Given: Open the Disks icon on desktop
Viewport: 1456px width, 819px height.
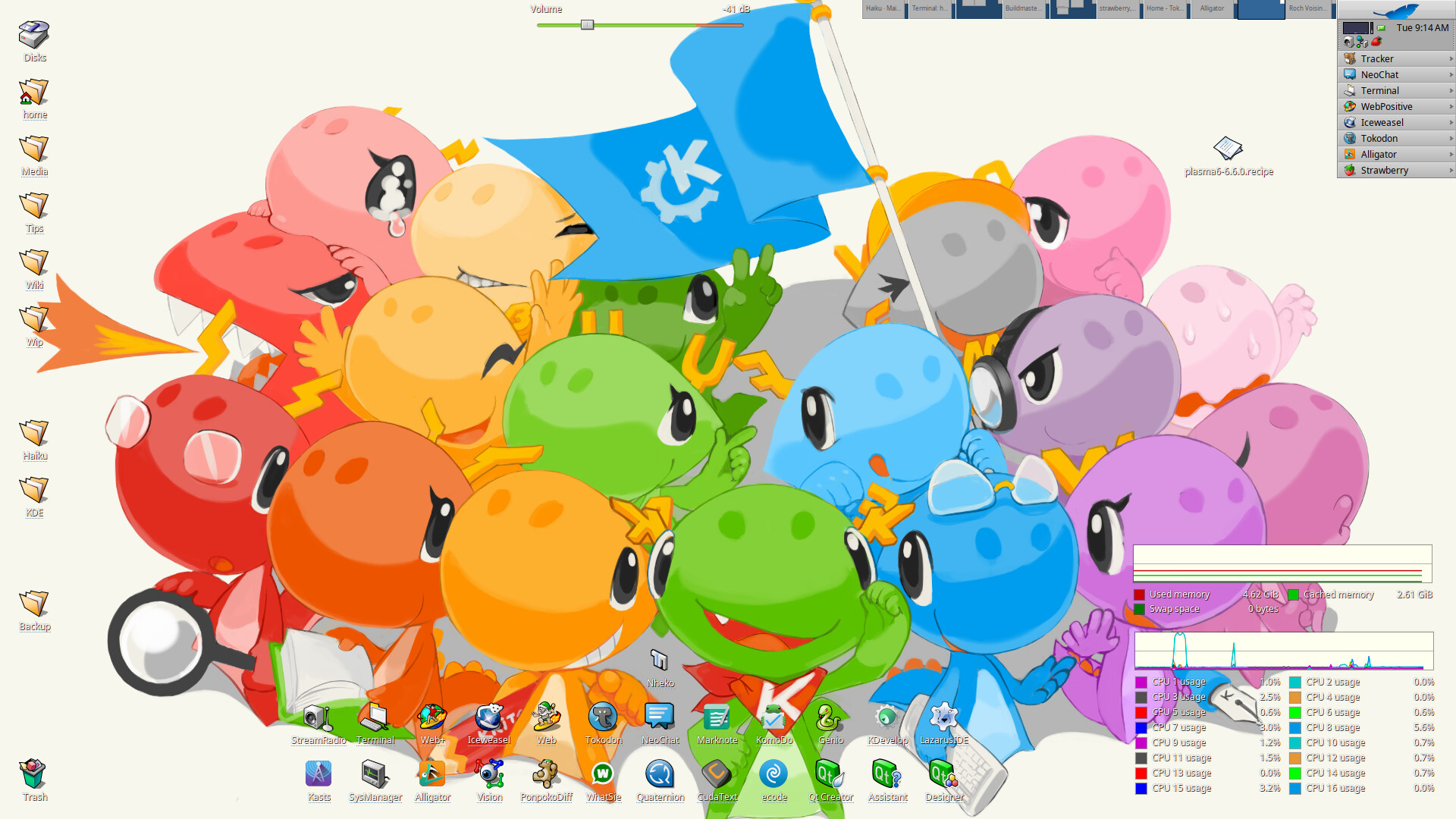Looking at the screenshot, I should (34, 35).
